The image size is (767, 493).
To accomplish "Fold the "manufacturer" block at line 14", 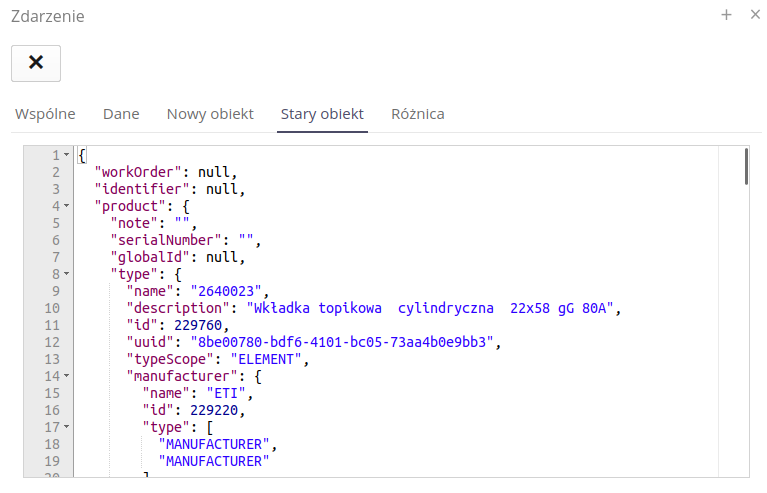I will (66, 376).
